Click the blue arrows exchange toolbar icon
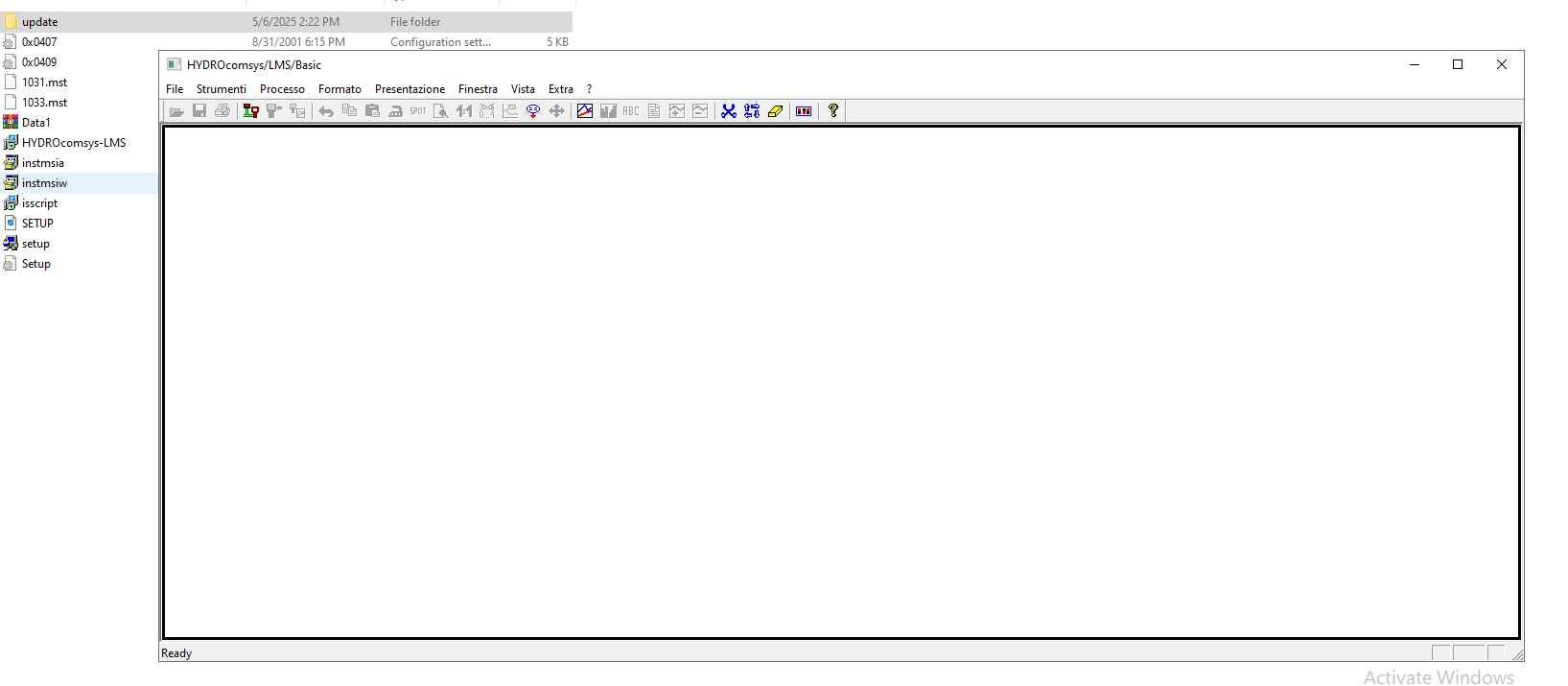This screenshot has height=686, width=1568. (752, 111)
